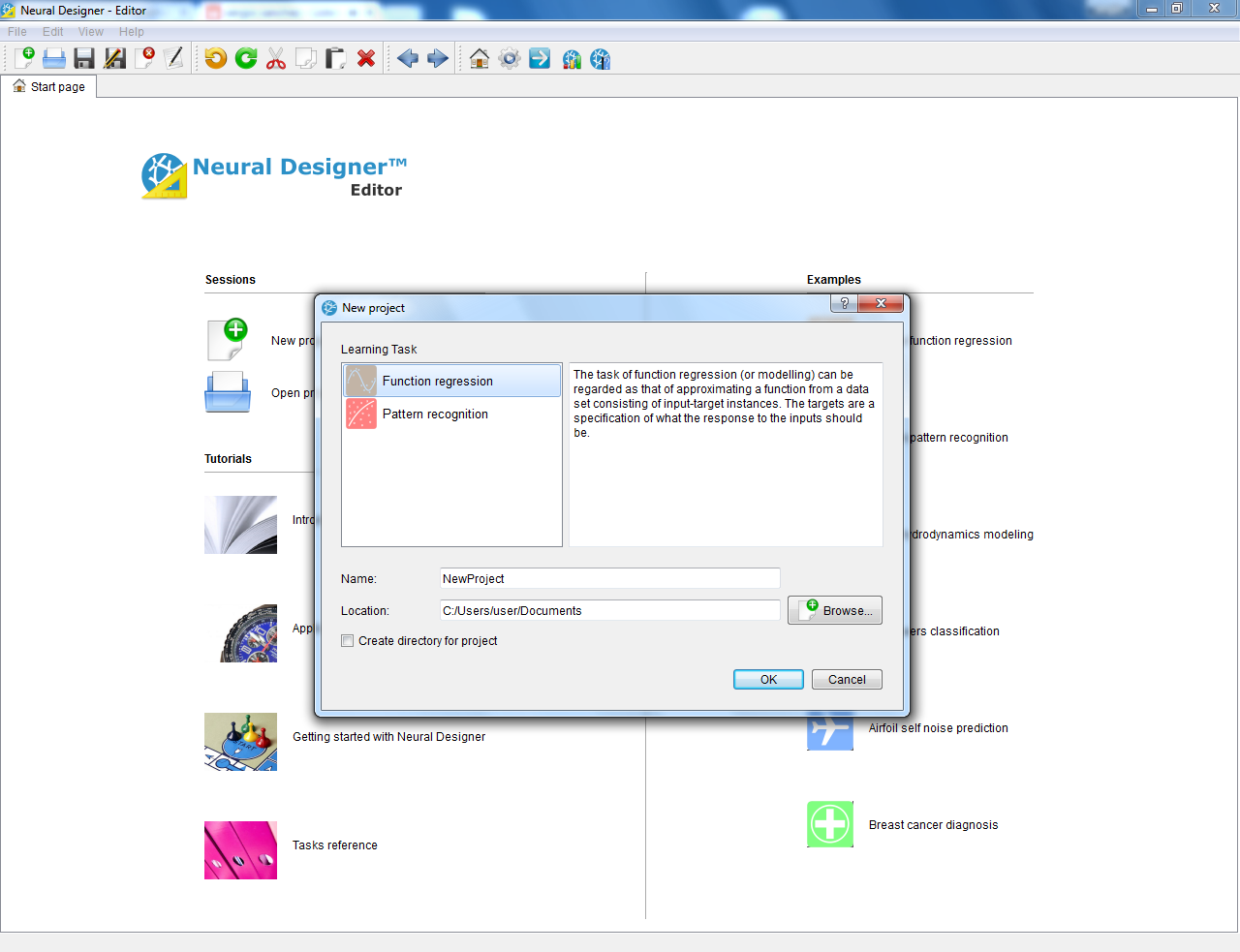
Task: Click the Copy pages icon
Action: click(x=306, y=58)
